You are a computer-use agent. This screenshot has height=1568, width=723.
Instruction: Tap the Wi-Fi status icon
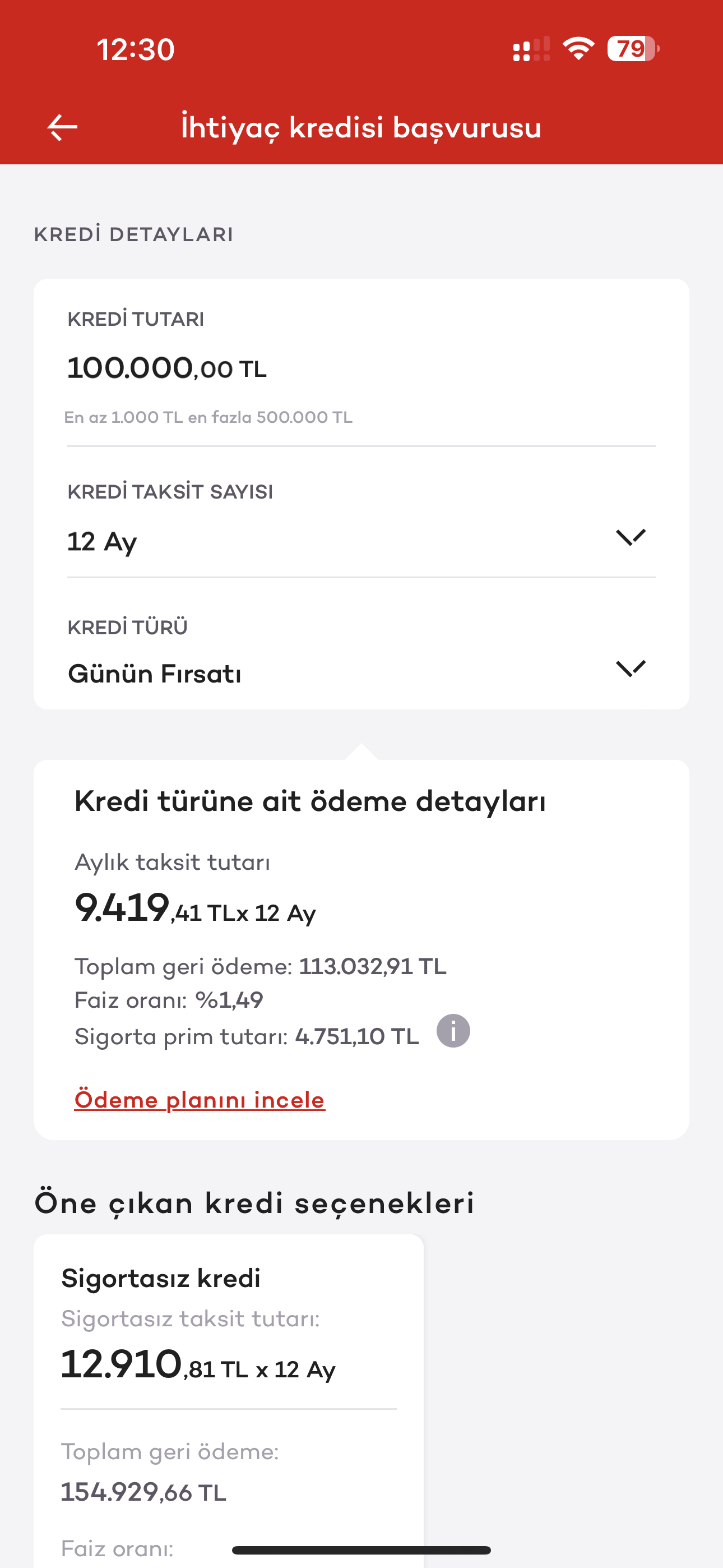pyautogui.click(x=578, y=49)
